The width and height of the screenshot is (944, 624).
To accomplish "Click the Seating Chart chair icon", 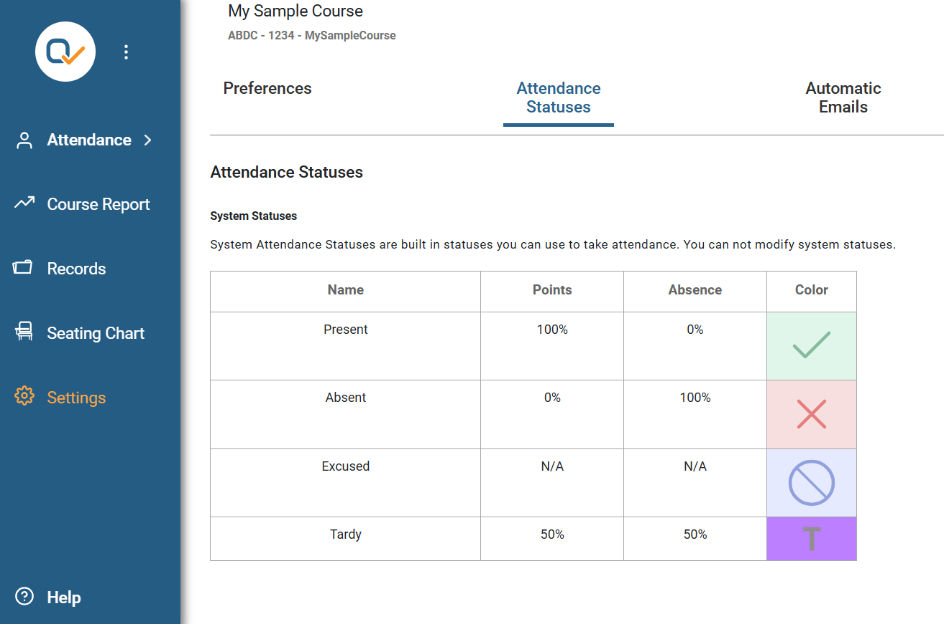I will point(24,331).
